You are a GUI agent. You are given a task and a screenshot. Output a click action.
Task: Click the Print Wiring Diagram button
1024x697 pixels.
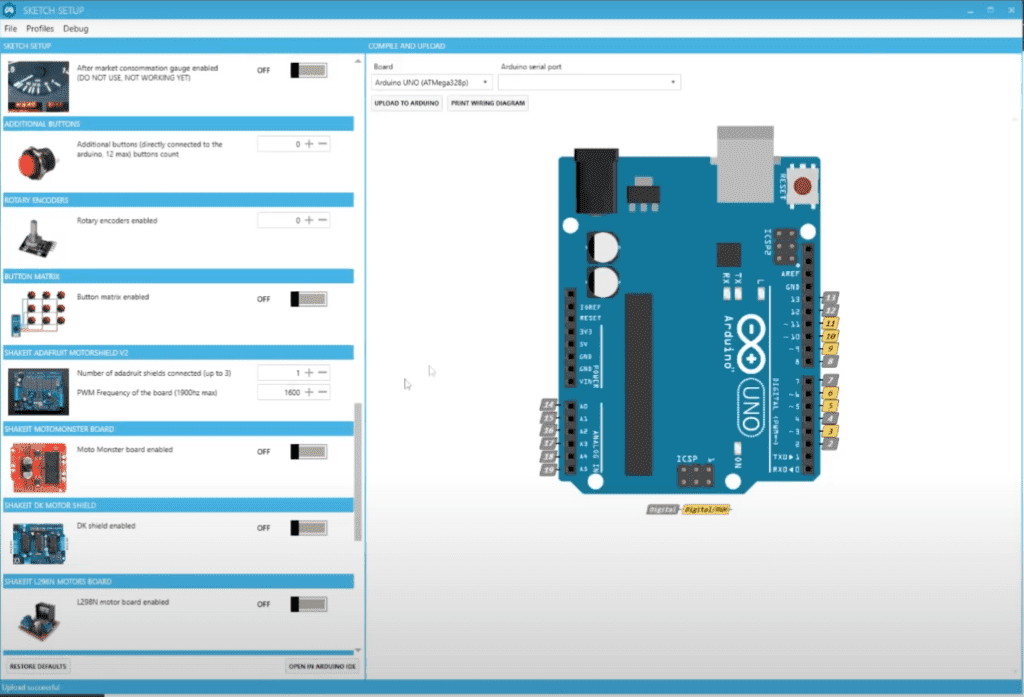tap(487, 103)
